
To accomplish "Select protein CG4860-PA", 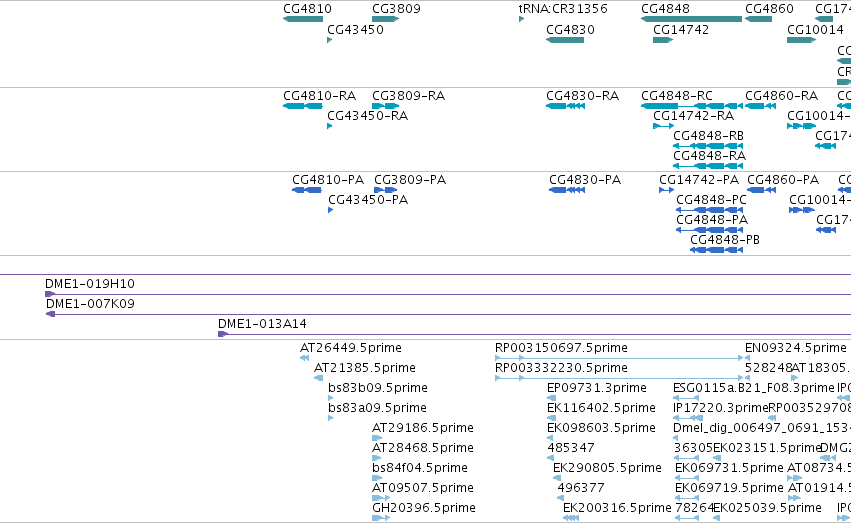I will point(783,180).
